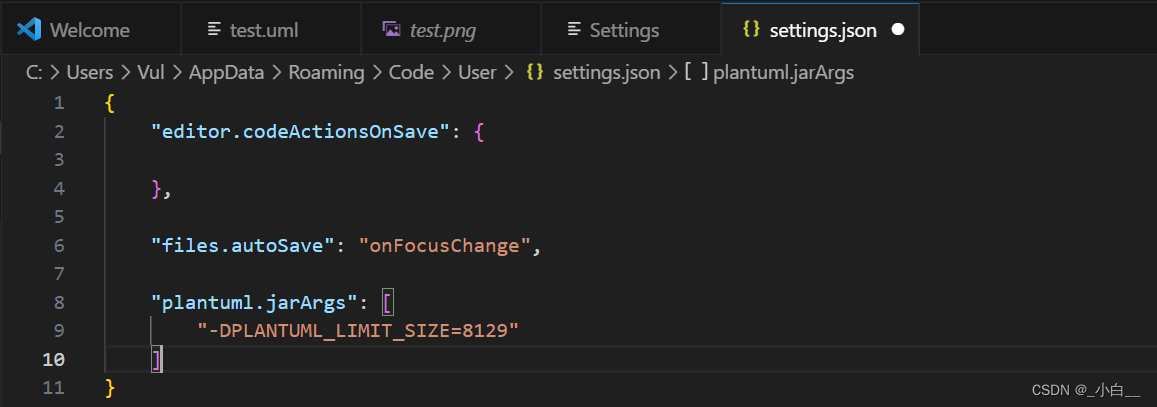
Task: Select Users in the breadcrumb path
Action: 91,72
